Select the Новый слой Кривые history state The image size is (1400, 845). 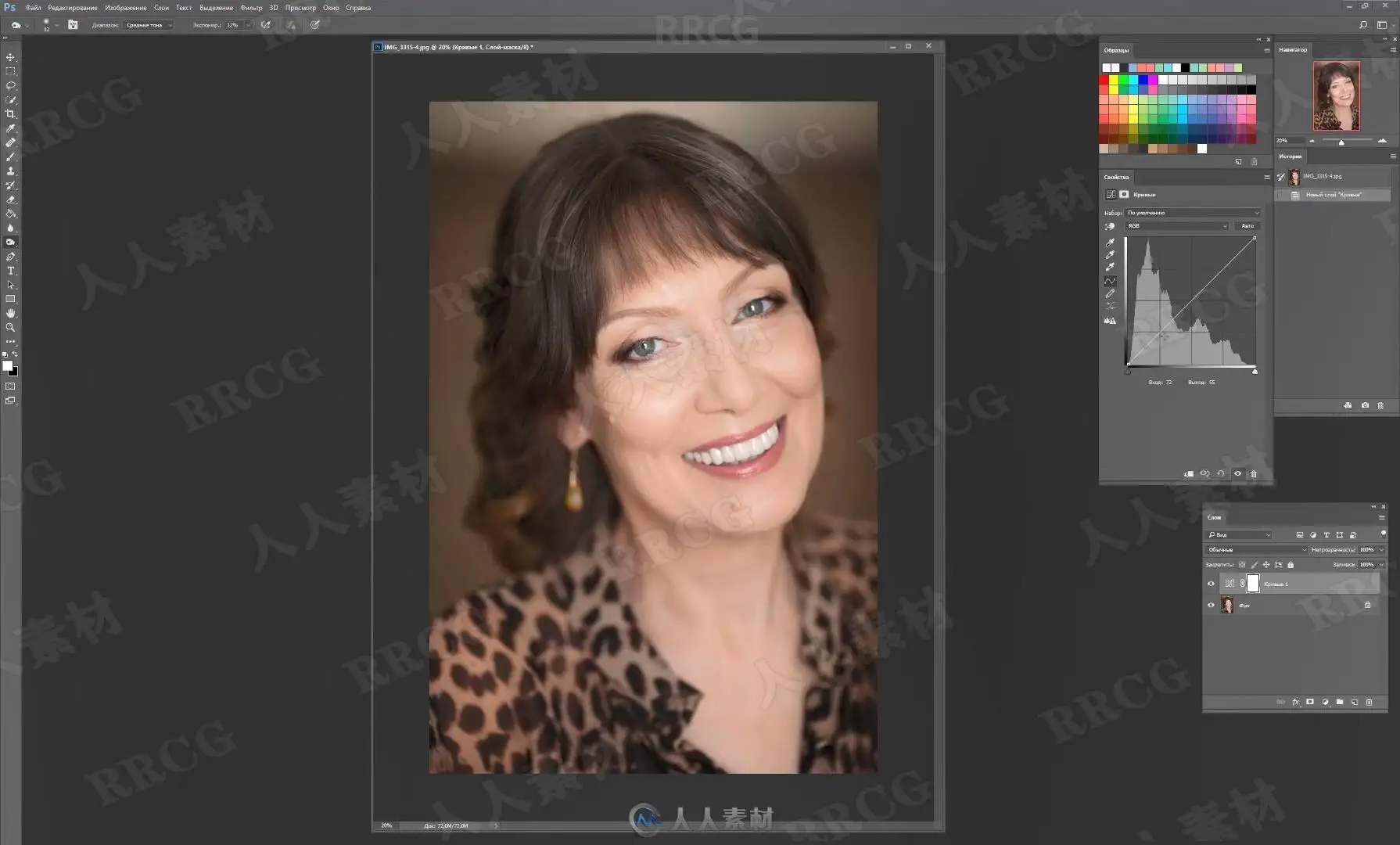pyautogui.click(x=1333, y=195)
